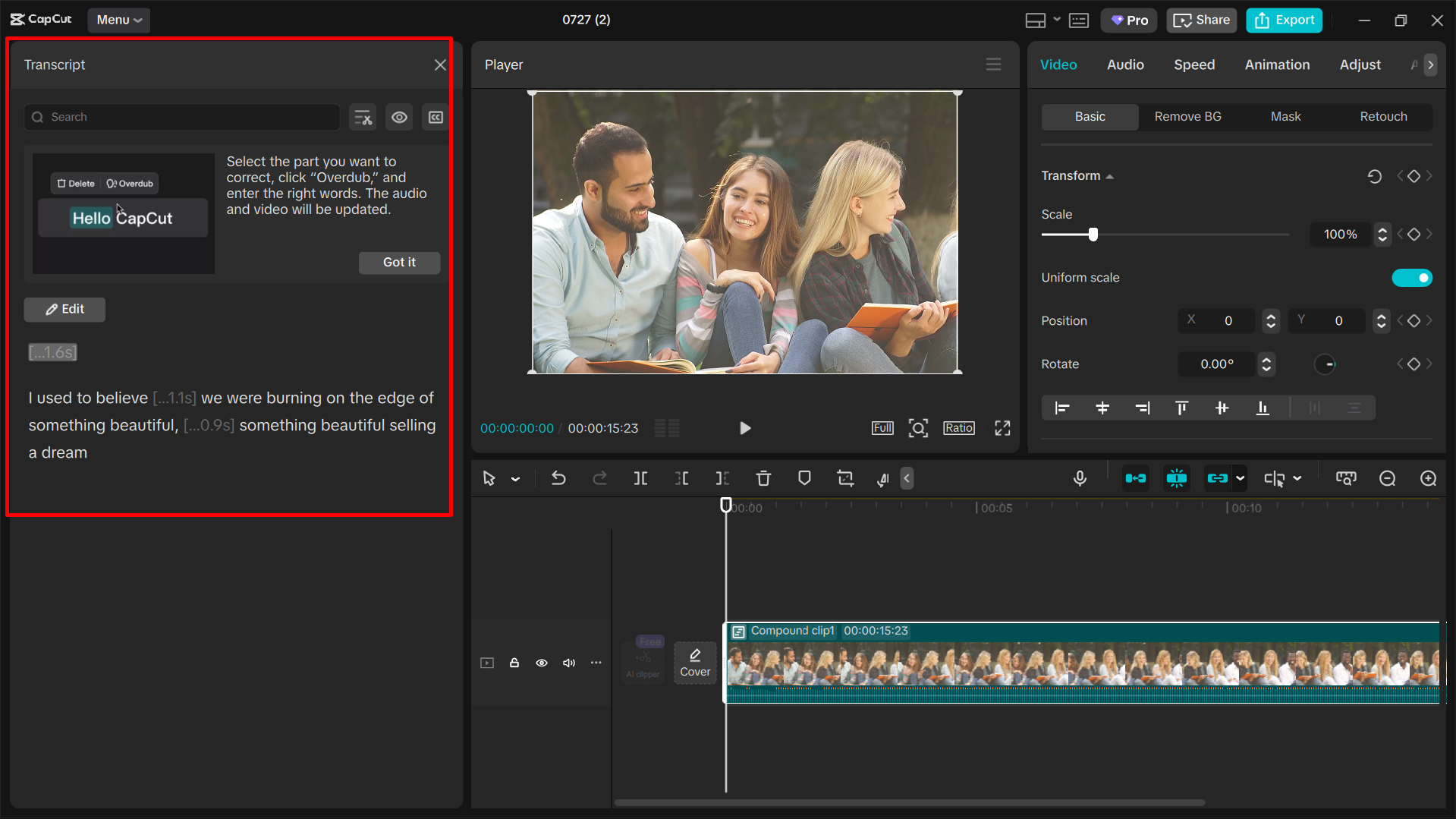The width and height of the screenshot is (1456, 819).
Task: Align clip to bottom edge
Action: point(1262,408)
